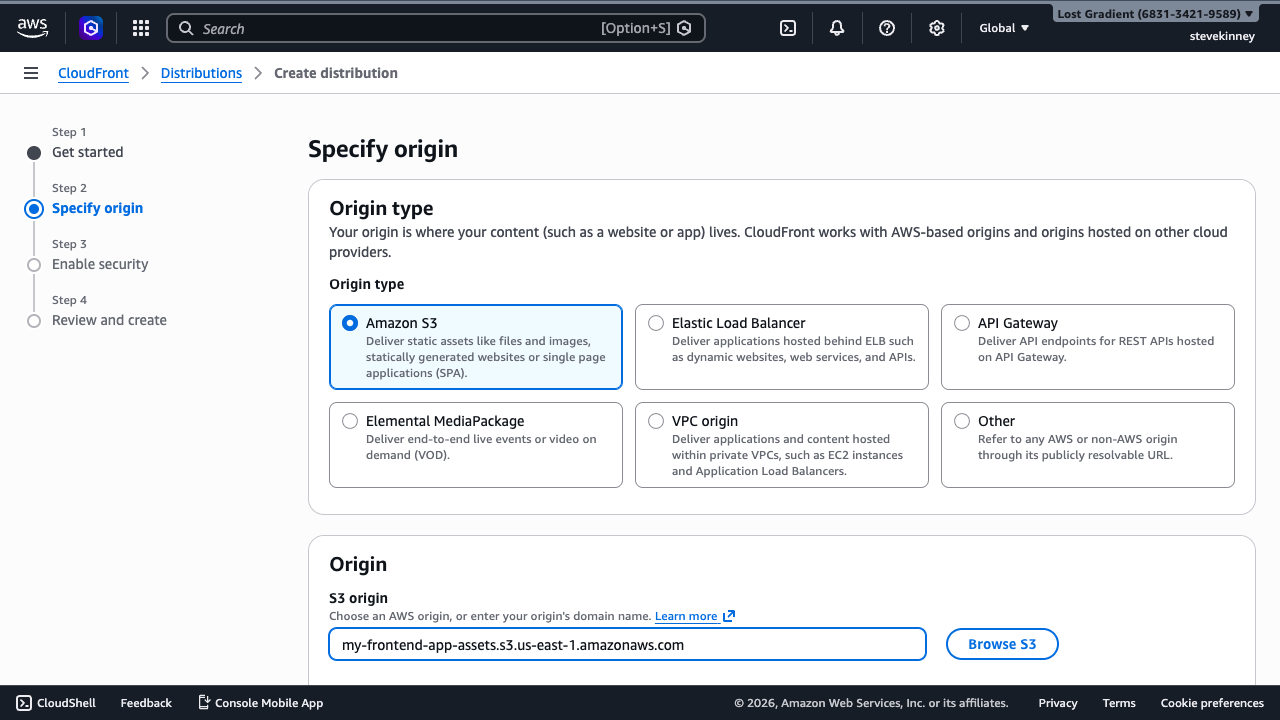Open the Feedback link in the footer

(x=146, y=703)
